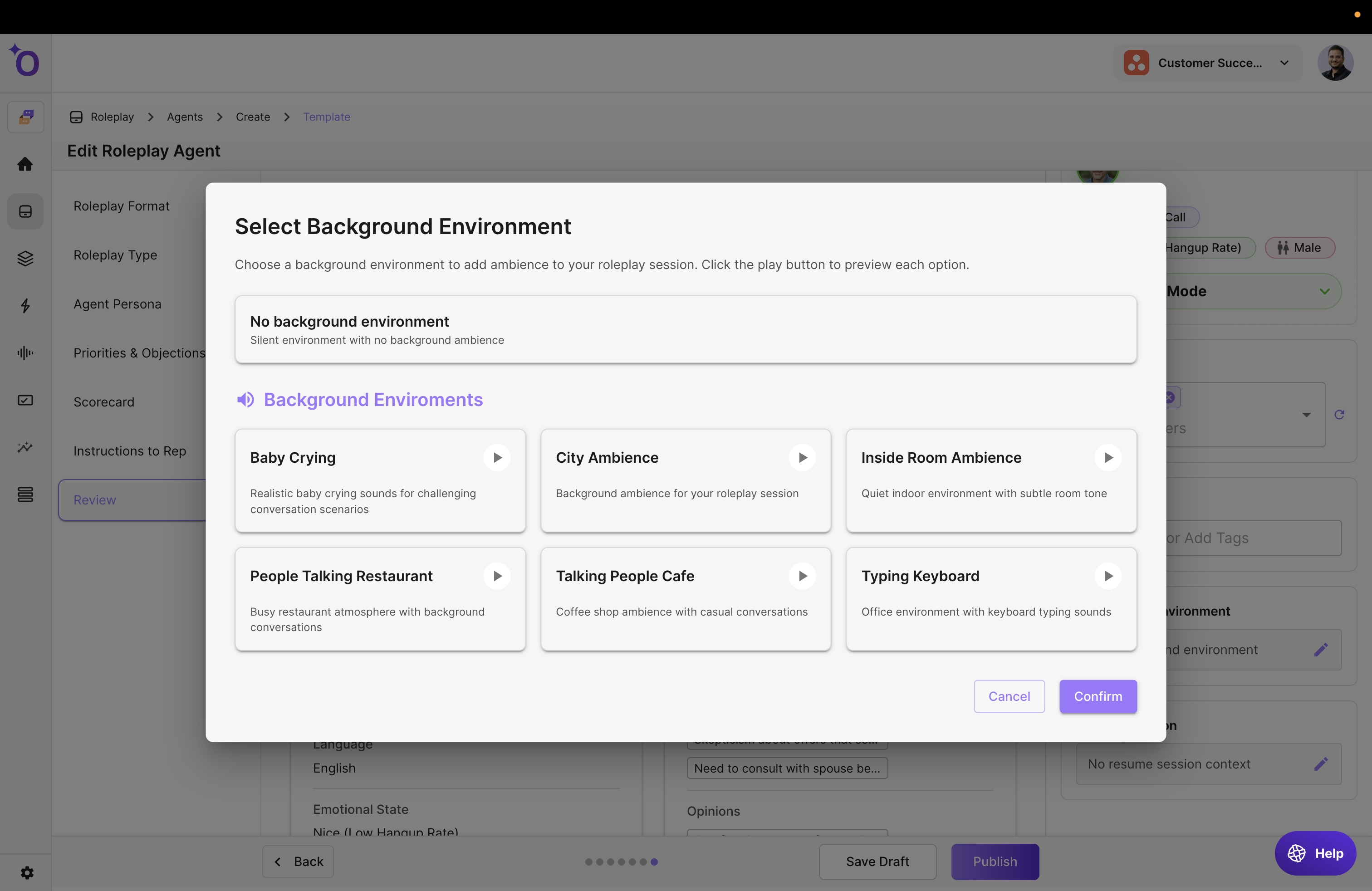Play Talking People Cafe preview

pyautogui.click(x=802, y=576)
